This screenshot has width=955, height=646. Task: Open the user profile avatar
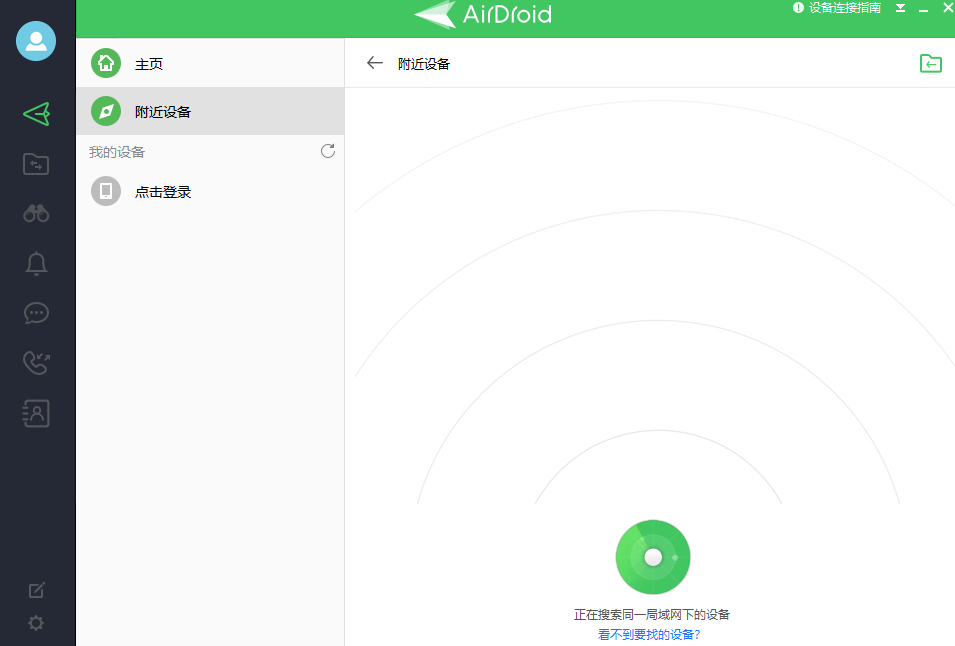coord(36,41)
